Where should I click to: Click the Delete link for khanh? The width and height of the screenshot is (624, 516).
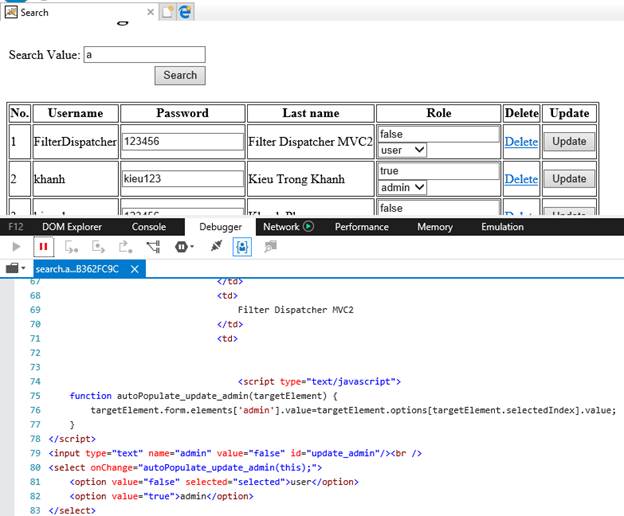(521, 179)
